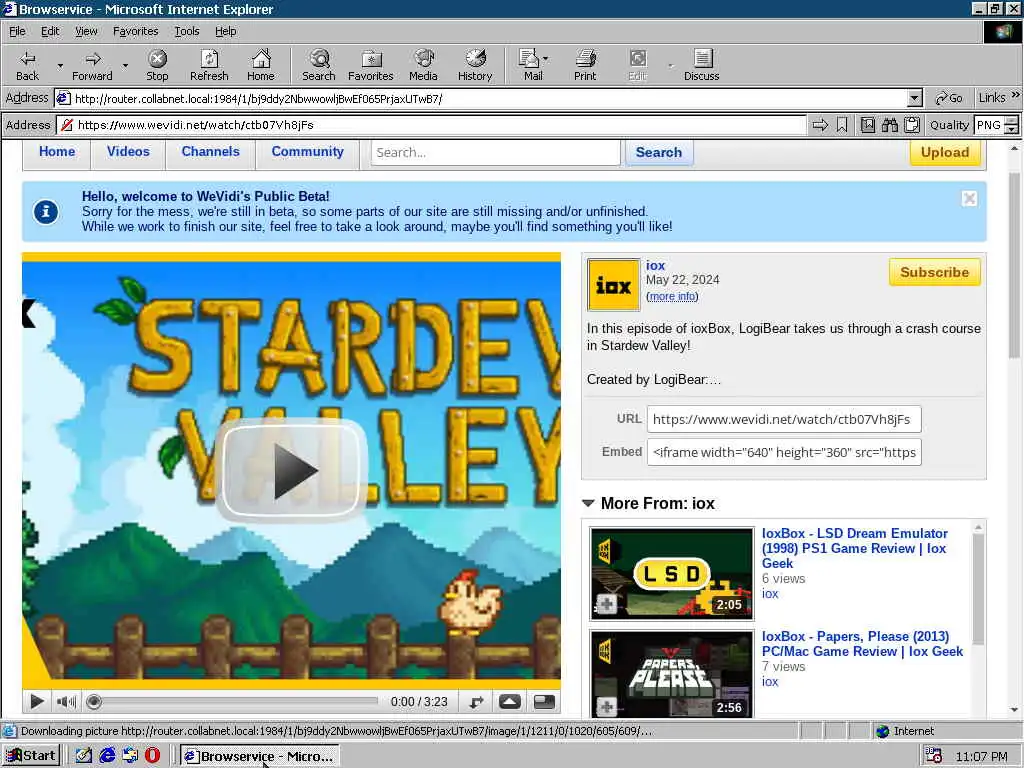Open the Favorites toolbar pane
The width and height of the screenshot is (1024, 768).
tap(371, 65)
